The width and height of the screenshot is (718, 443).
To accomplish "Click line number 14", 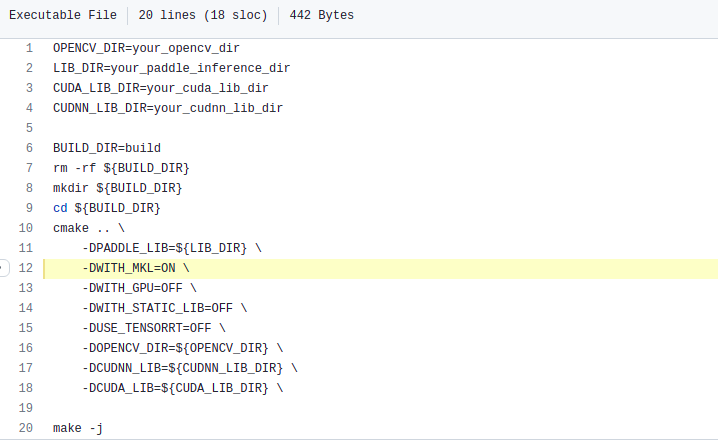I will pyautogui.click(x=26, y=308).
